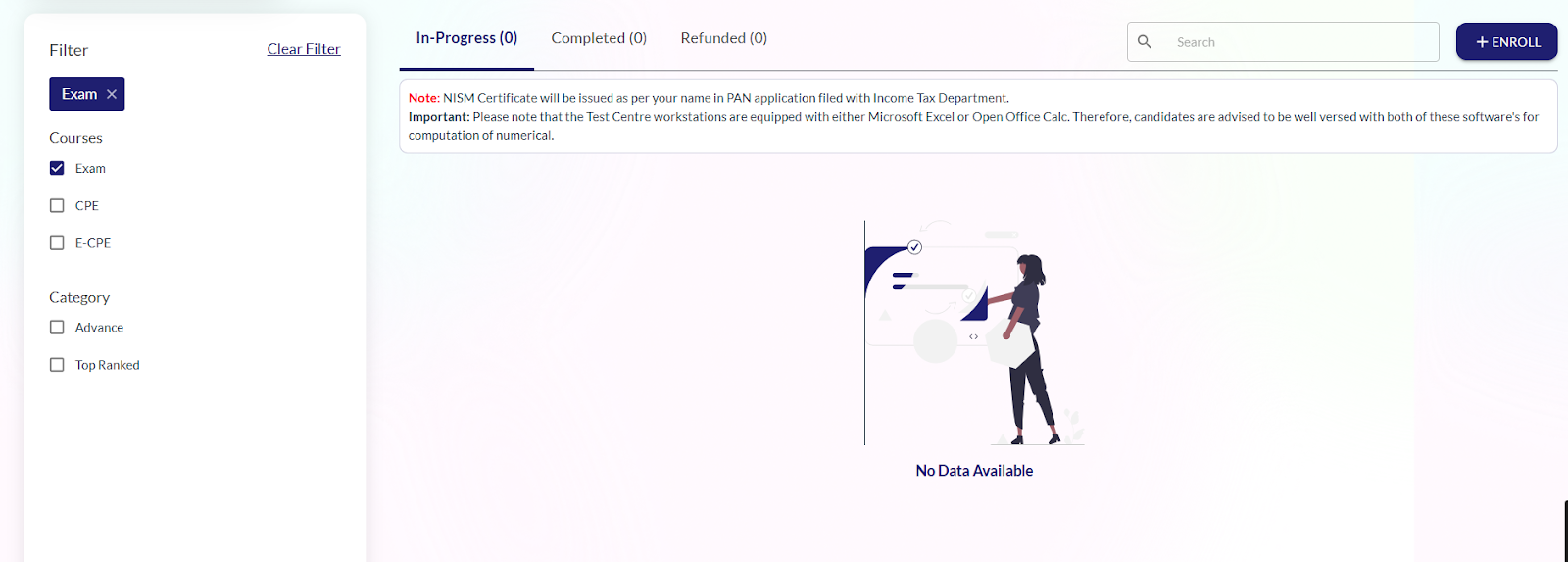Enable the E-CPE checkbox
This screenshot has height=562, width=1568.
pyautogui.click(x=57, y=242)
